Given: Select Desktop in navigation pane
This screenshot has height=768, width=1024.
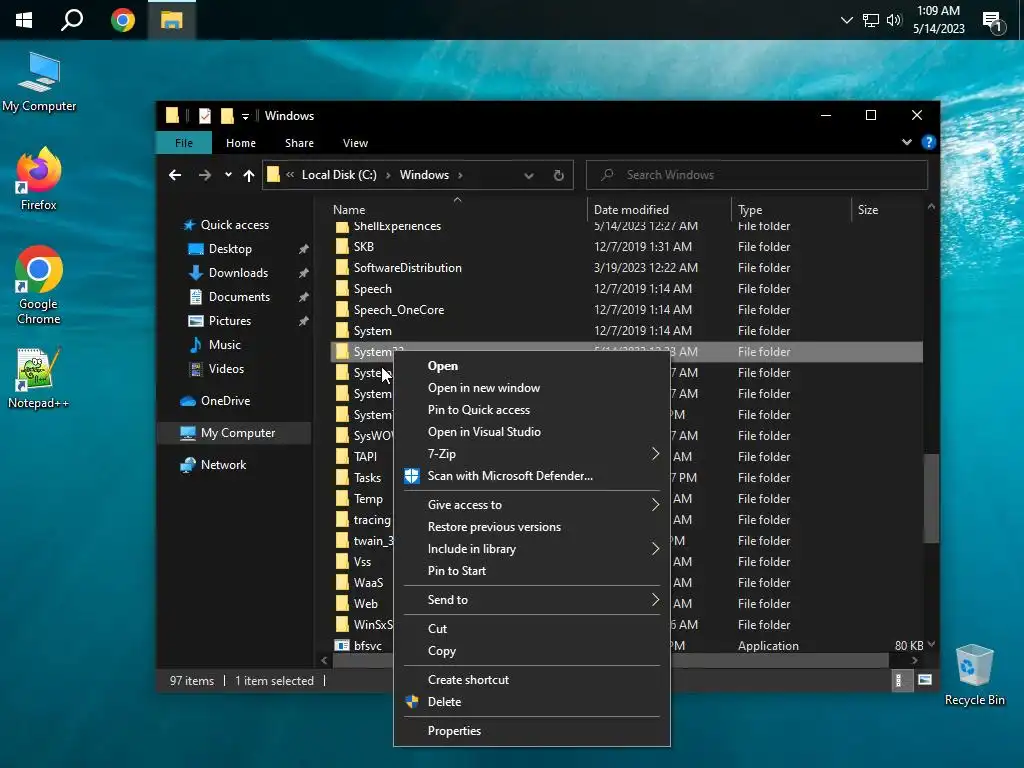Looking at the screenshot, I should pos(230,249).
